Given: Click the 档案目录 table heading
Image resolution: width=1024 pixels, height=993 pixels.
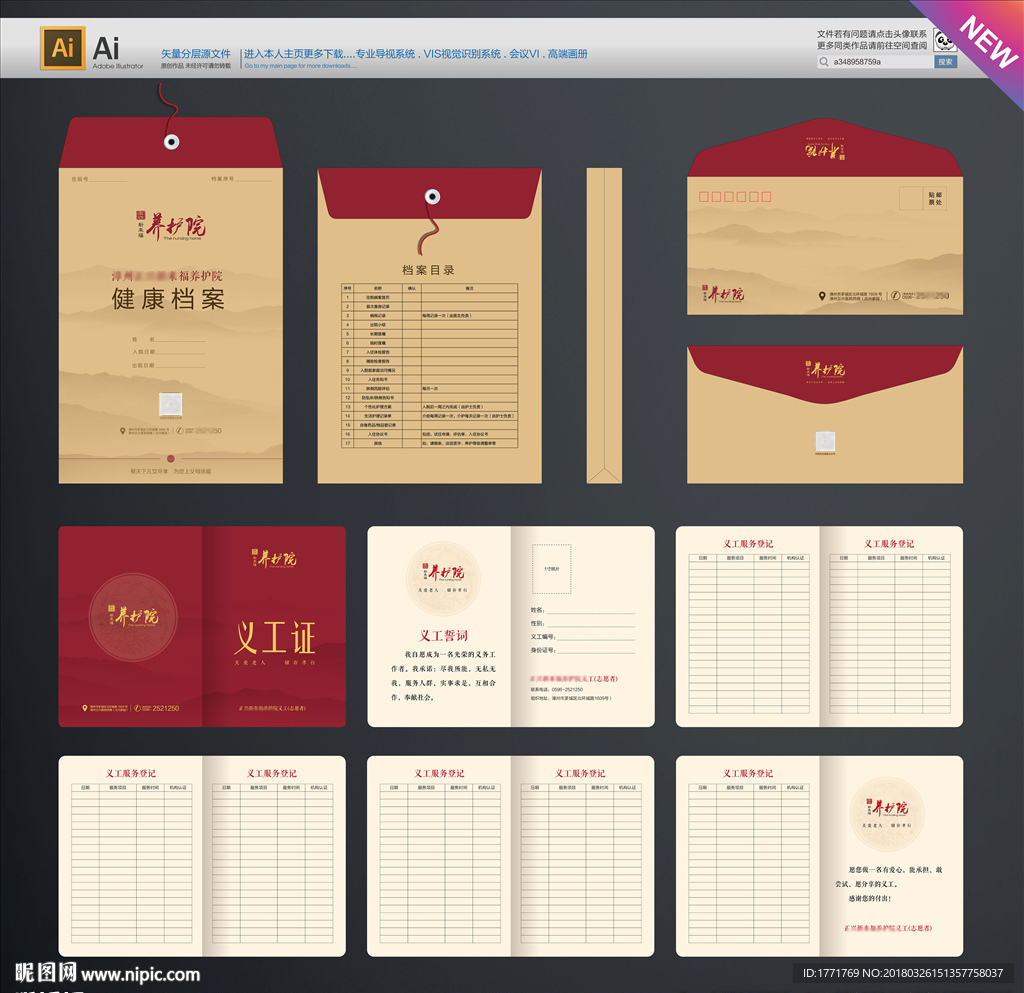Looking at the screenshot, I should click(x=428, y=270).
